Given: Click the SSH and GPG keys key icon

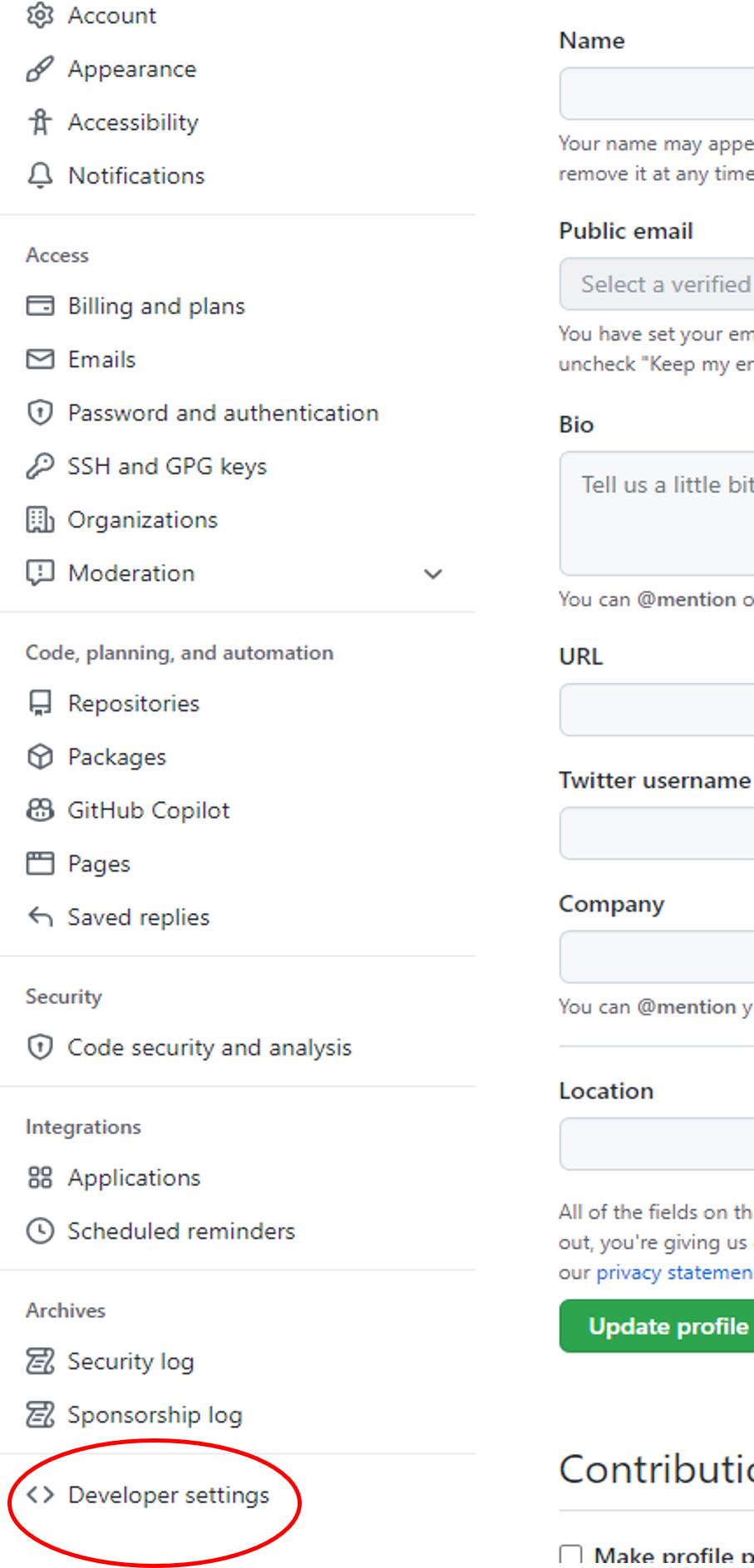Looking at the screenshot, I should pos(40,466).
